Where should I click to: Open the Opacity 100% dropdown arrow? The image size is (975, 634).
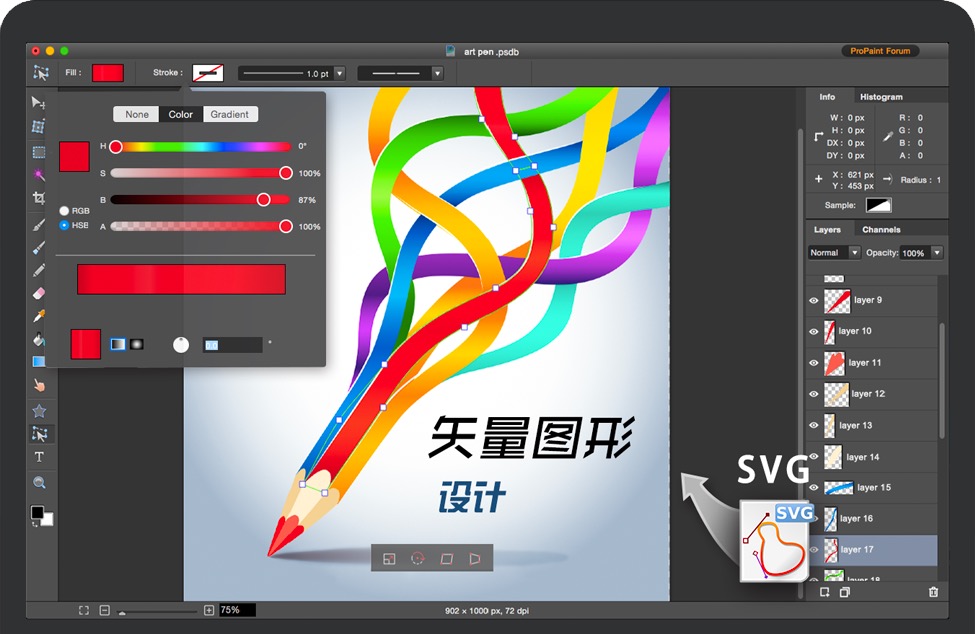pos(937,252)
